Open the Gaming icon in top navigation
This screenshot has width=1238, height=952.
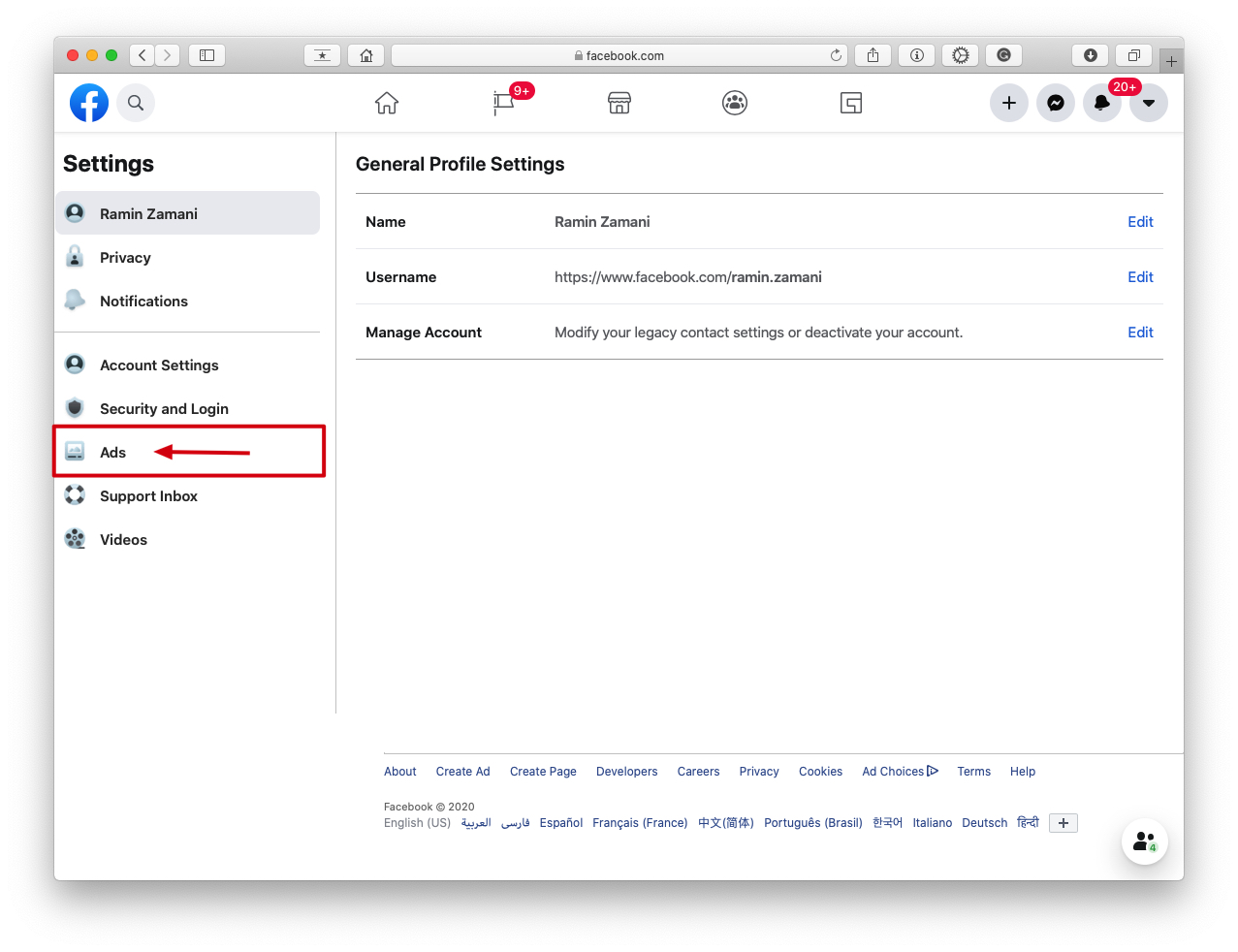[851, 103]
